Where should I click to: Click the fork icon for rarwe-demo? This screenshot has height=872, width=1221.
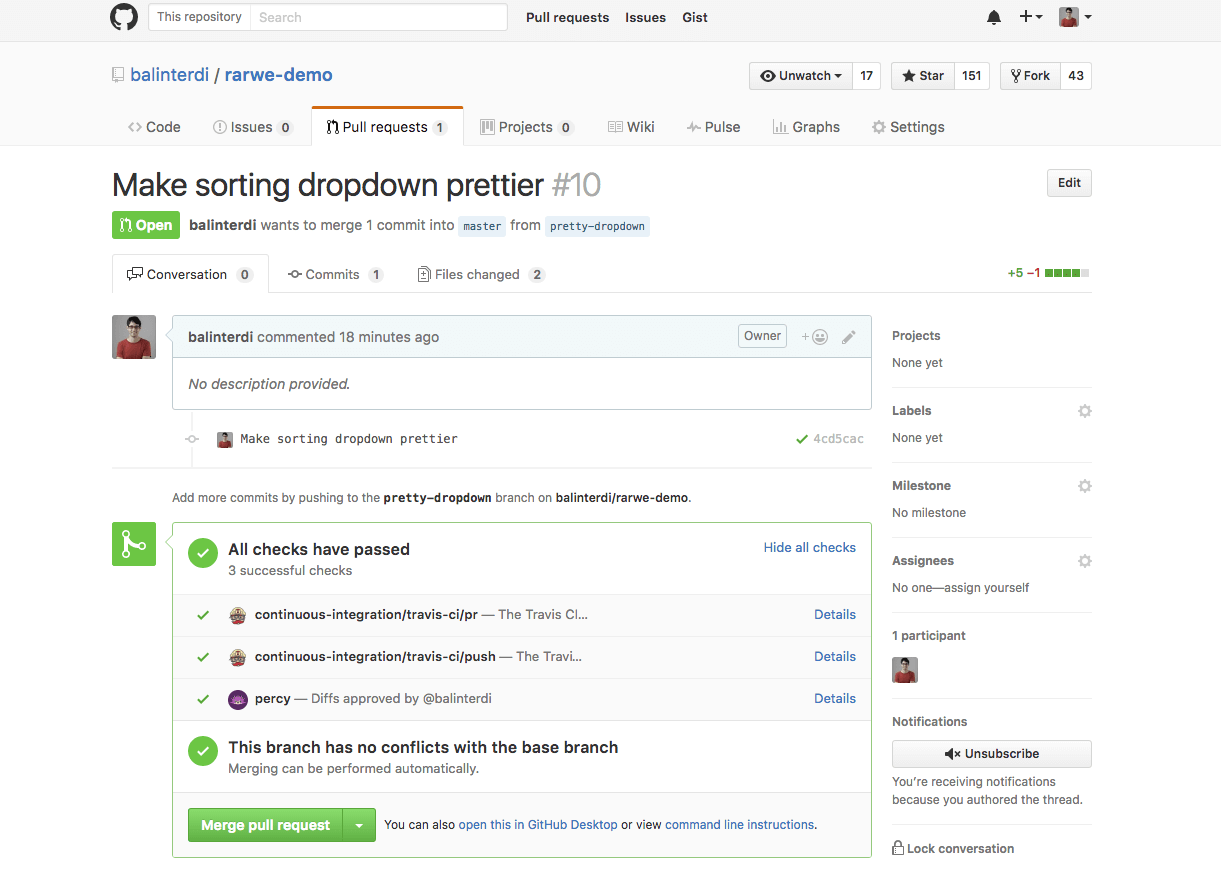tap(1018, 75)
